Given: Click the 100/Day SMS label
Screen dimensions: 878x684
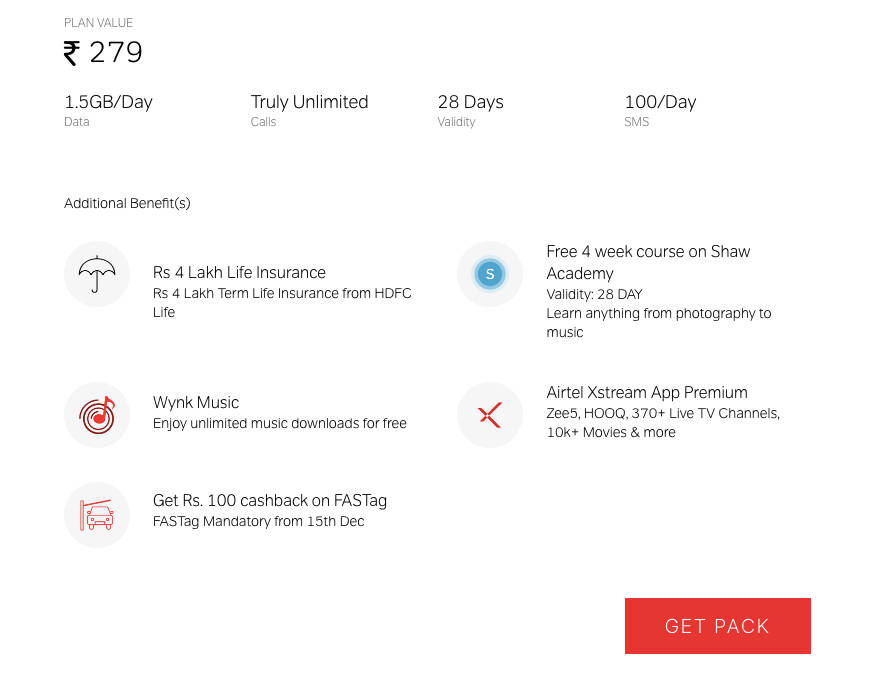Looking at the screenshot, I should [x=659, y=110].
